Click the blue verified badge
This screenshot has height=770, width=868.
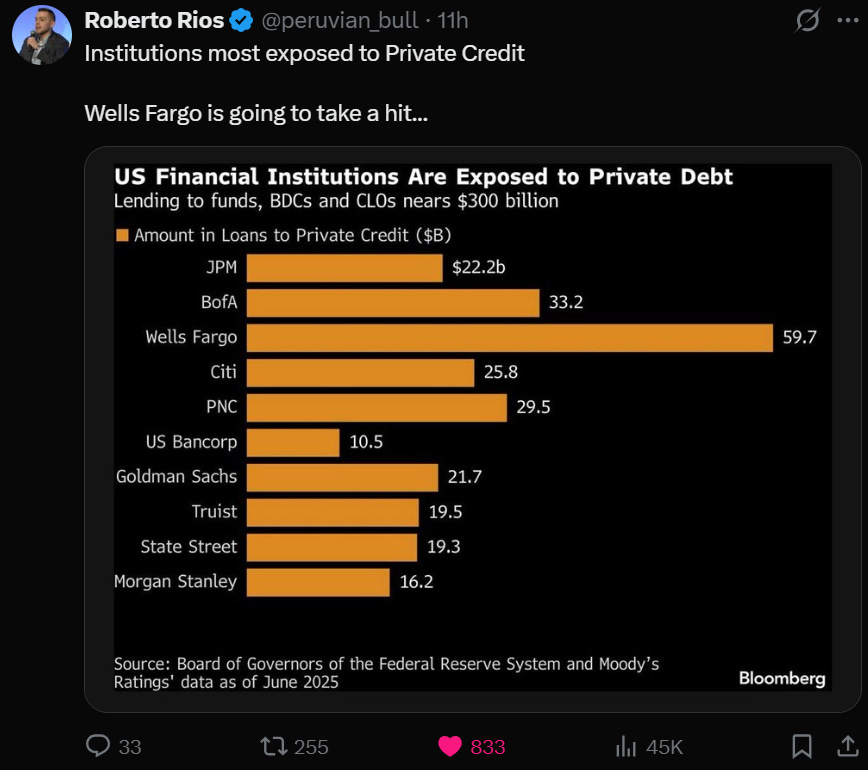click(241, 21)
